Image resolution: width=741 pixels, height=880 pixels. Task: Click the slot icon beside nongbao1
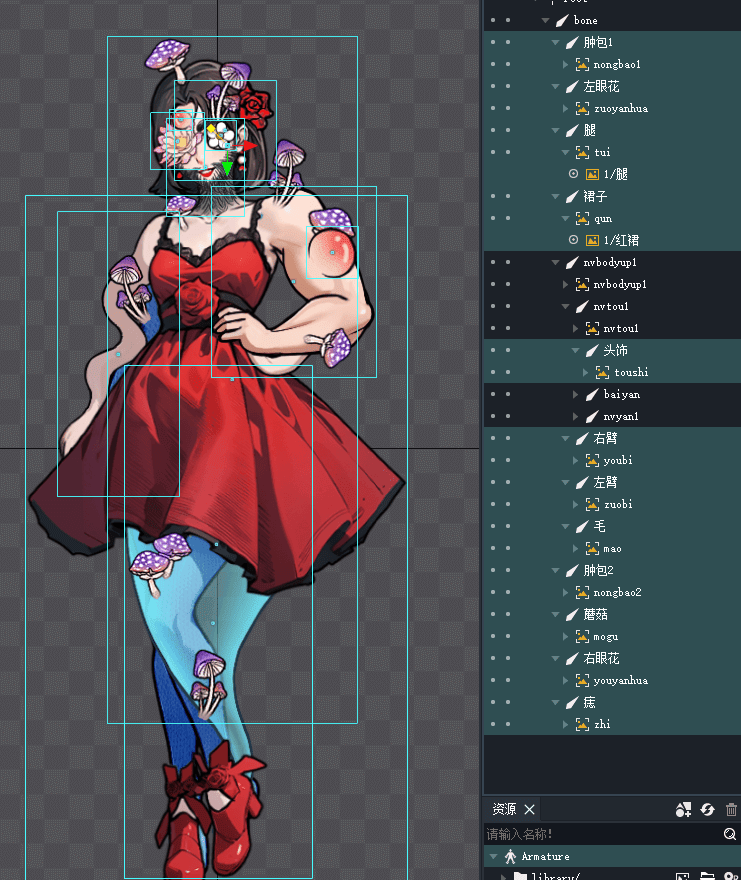click(x=581, y=65)
